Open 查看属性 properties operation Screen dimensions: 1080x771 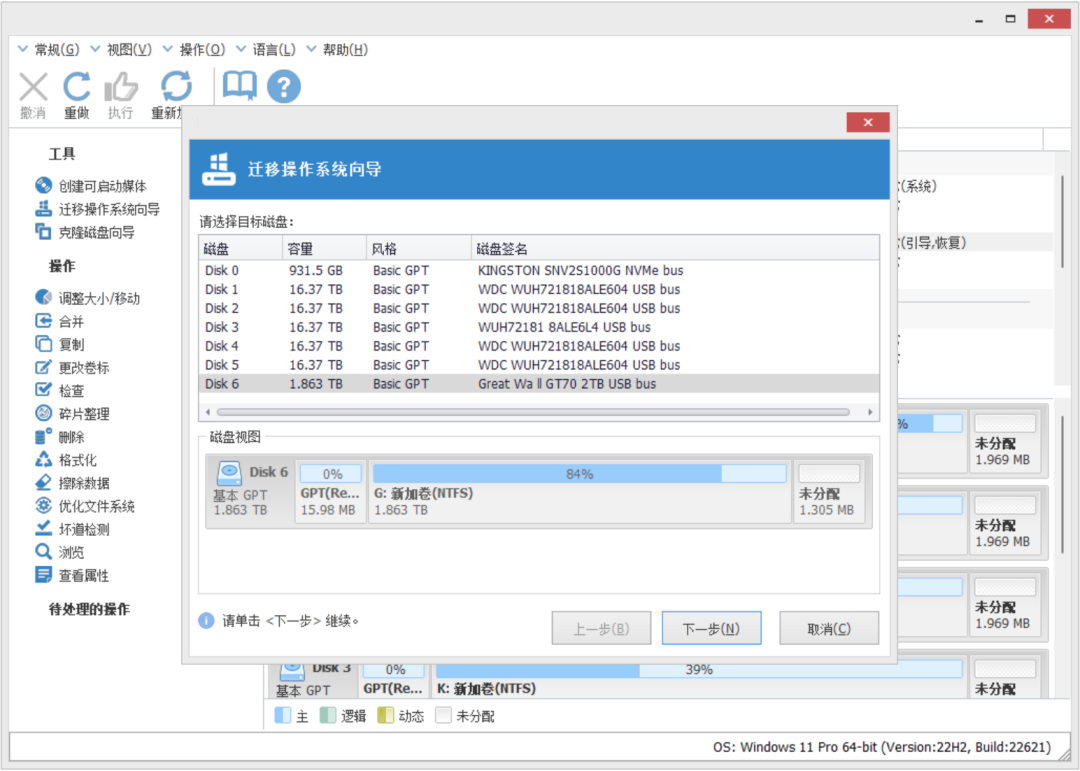72,575
